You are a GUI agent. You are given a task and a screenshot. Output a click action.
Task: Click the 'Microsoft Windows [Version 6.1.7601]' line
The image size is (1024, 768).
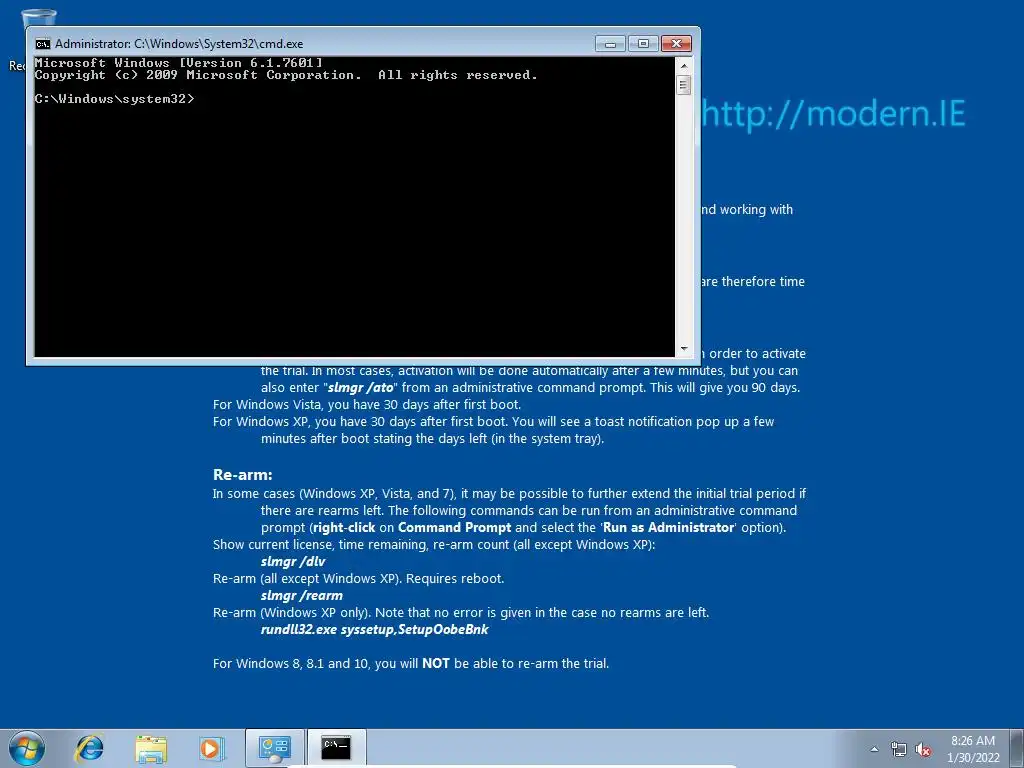(x=178, y=63)
